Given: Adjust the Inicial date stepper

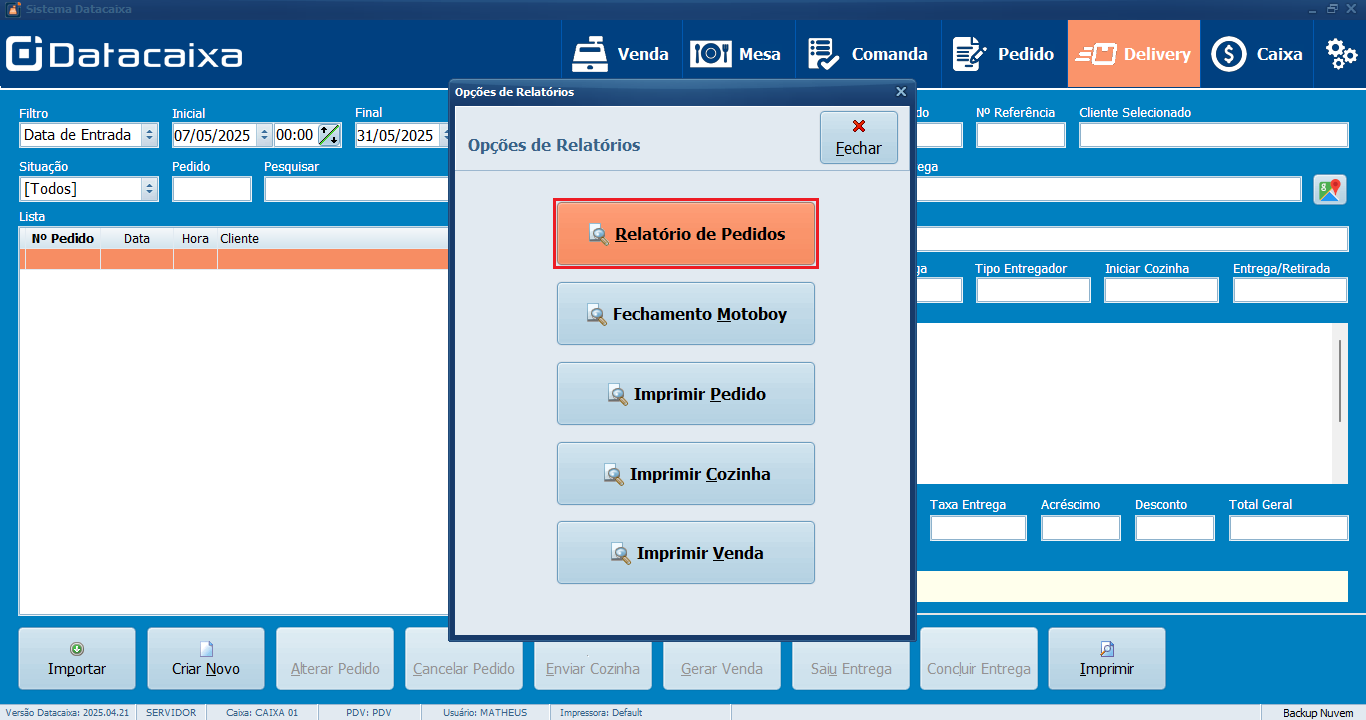Looking at the screenshot, I should 264,135.
